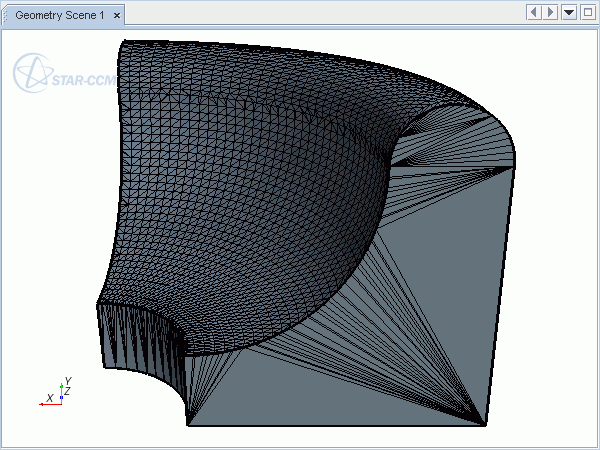Click the red X axis label
Screen dimensions: 600x450
tap(50, 398)
